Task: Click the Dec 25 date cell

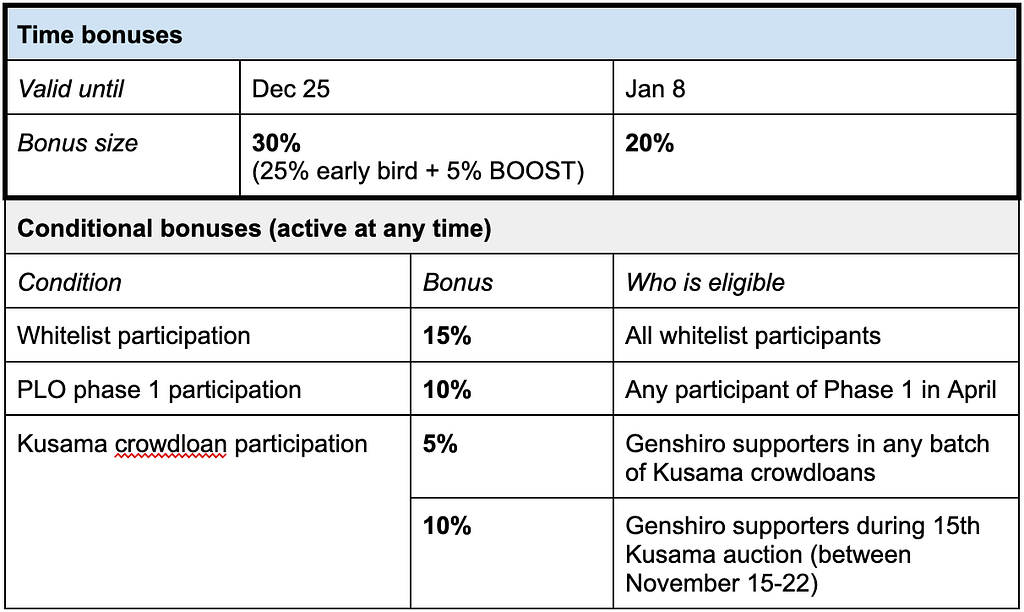Action: [426, 88]
